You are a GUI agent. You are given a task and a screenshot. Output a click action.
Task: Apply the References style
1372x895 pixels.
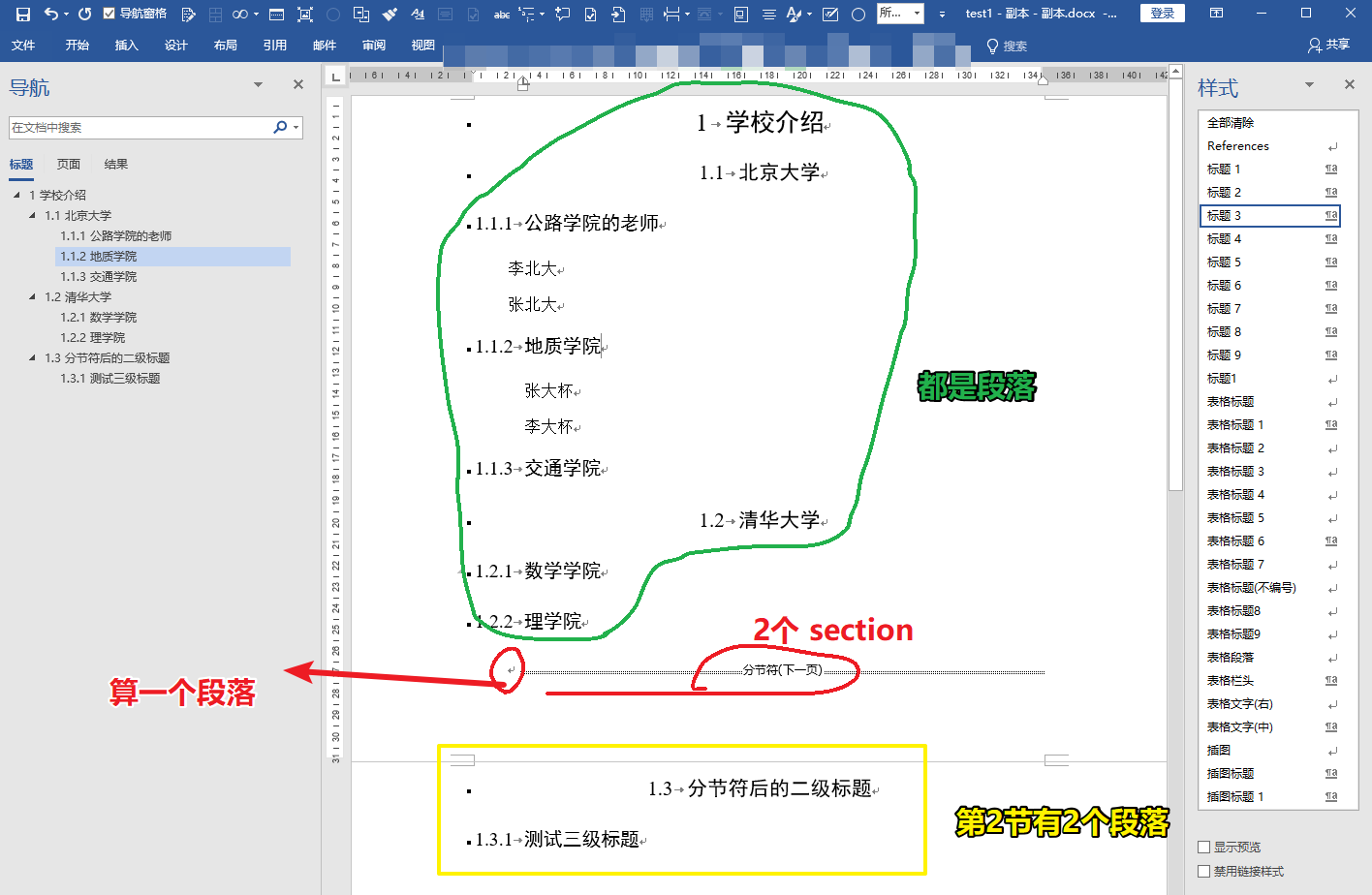pos(1271,146)
